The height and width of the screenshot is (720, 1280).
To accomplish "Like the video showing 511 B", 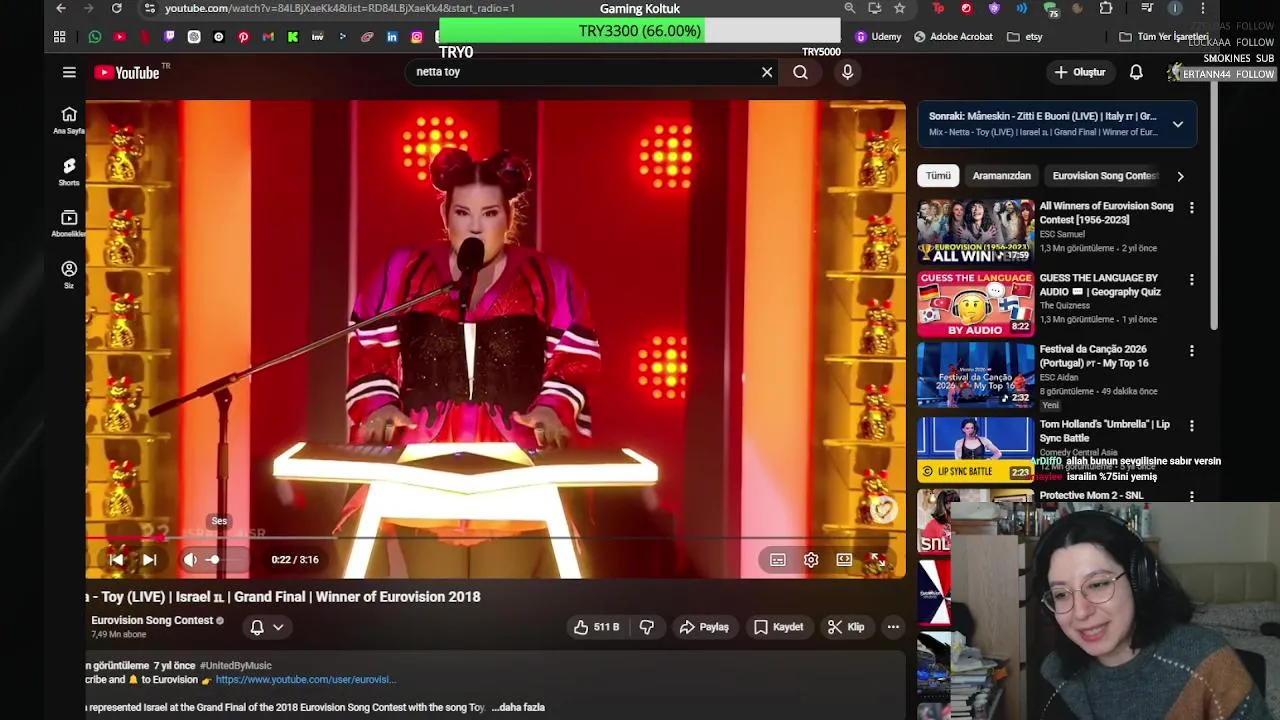I will (x=596, y=627).
